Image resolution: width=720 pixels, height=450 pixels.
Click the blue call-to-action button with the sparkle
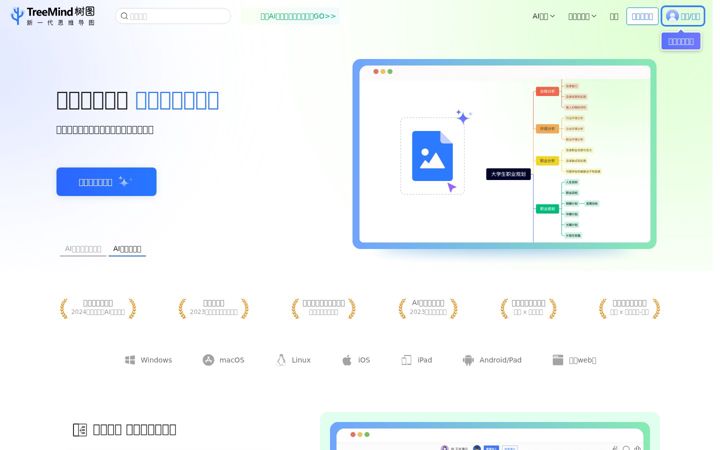[107, 182]
